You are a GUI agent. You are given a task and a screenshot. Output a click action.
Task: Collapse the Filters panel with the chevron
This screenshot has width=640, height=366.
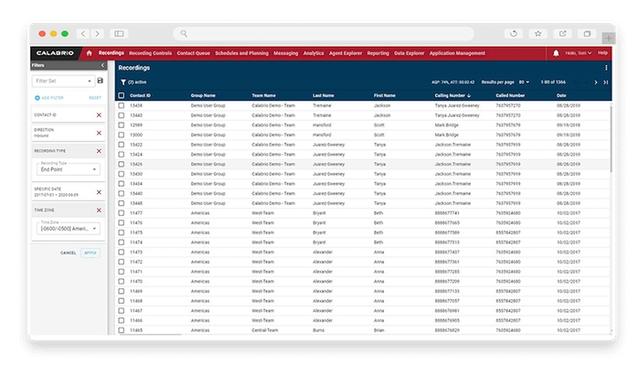pyautogui.click(x=102, y=65)
